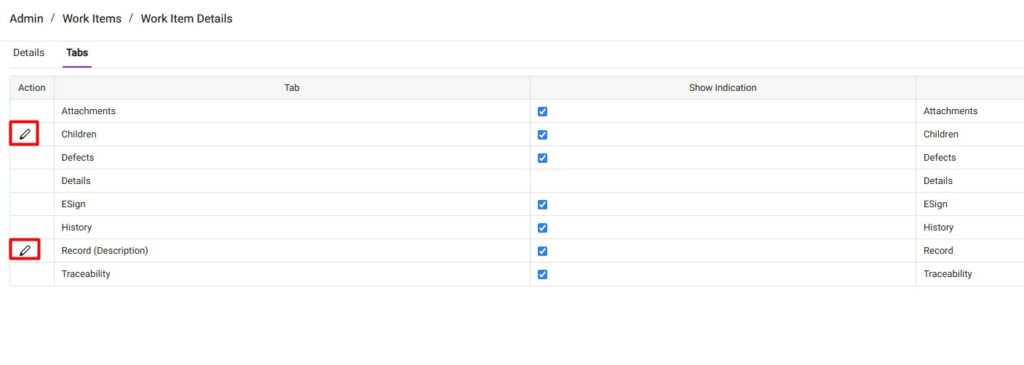Click Record in the rightmost column
This screenshot has width=1024, height=365.
[x=938, y=251]
